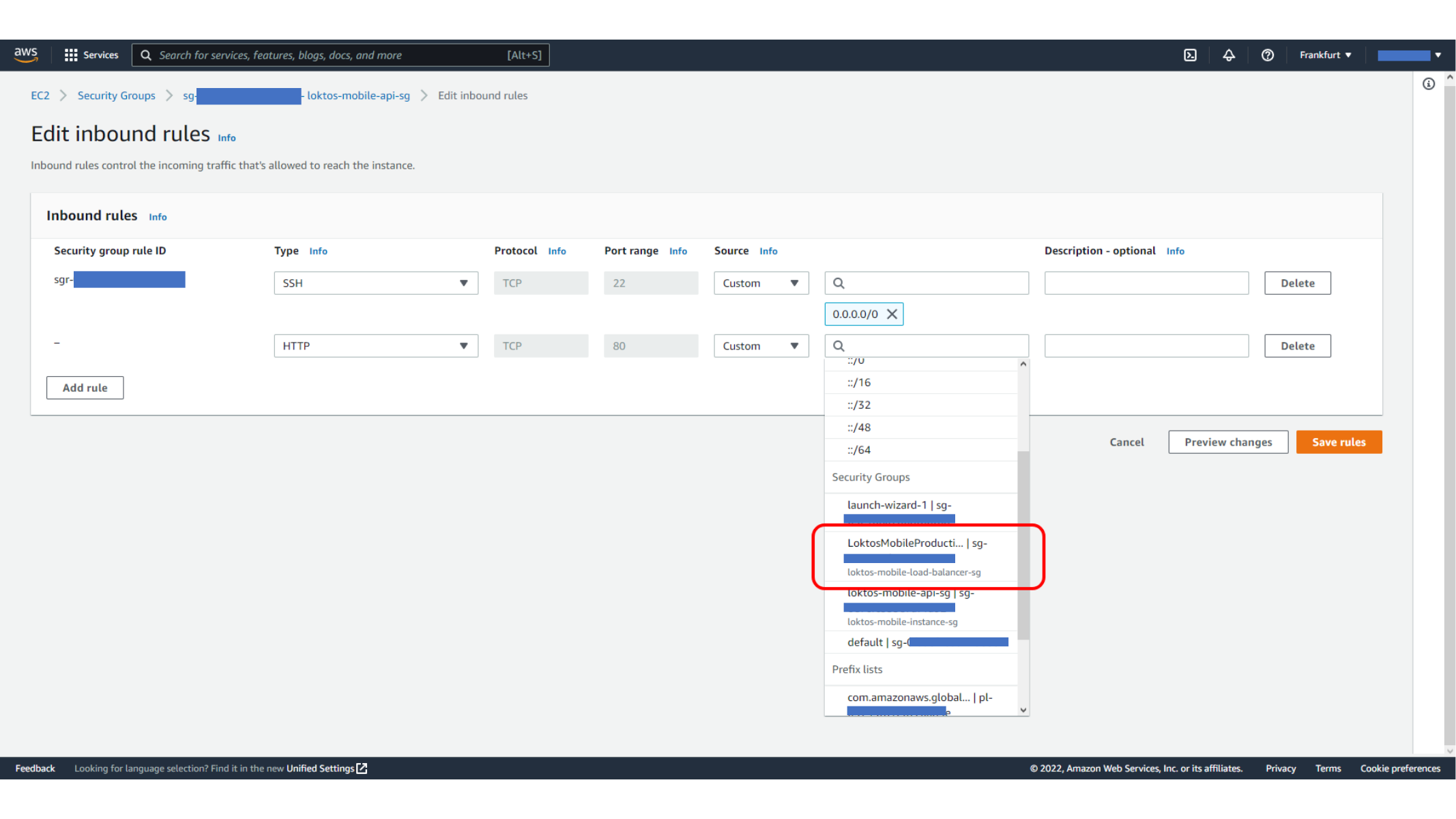Click the source search field of SSH rule

click(927, 283)
